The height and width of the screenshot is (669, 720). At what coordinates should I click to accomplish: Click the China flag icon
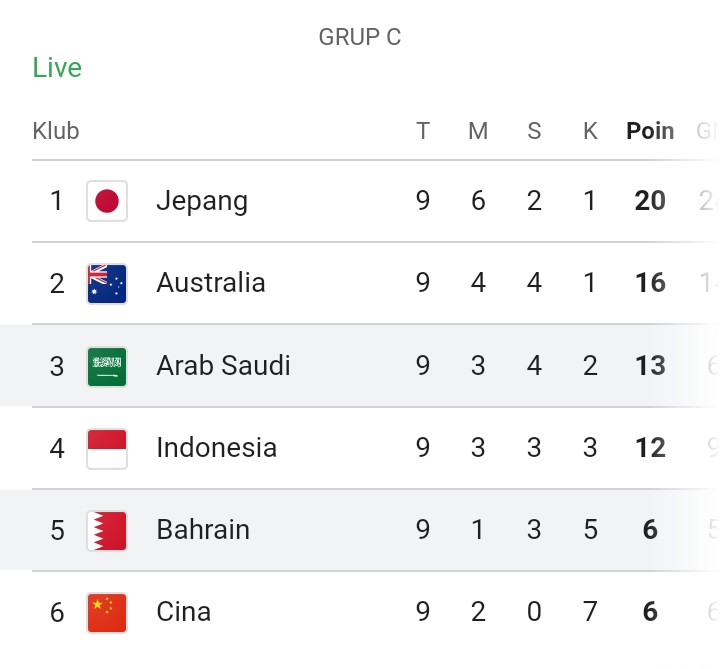click(x=107, y=613)
